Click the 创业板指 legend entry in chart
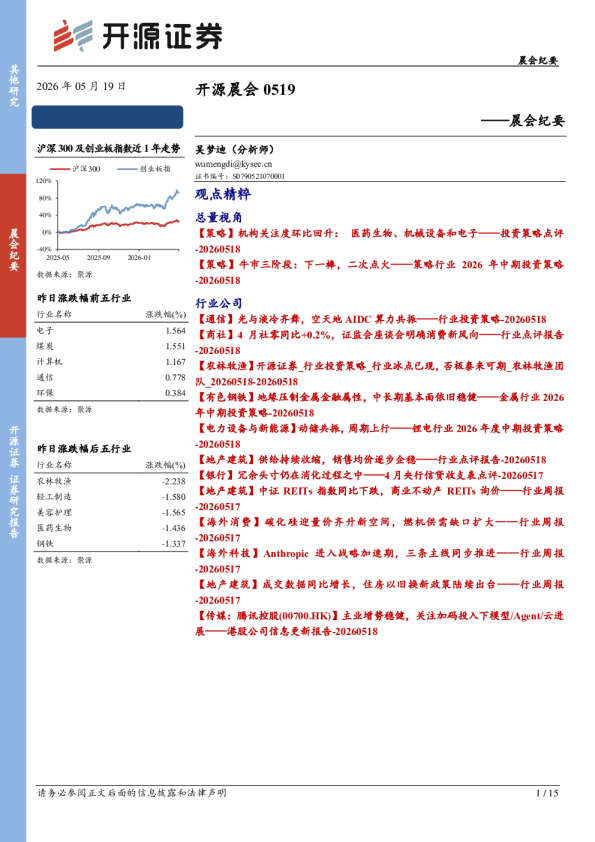The width and height of the screenshot is (595, 842). 143,169
